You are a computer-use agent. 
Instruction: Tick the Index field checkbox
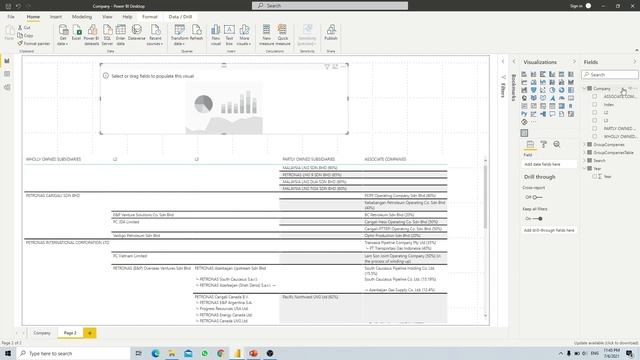coord(595,104)
